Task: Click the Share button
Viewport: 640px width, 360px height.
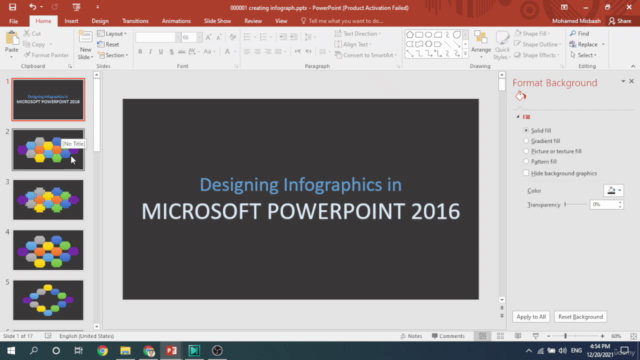Action: (x=620, y=21)
